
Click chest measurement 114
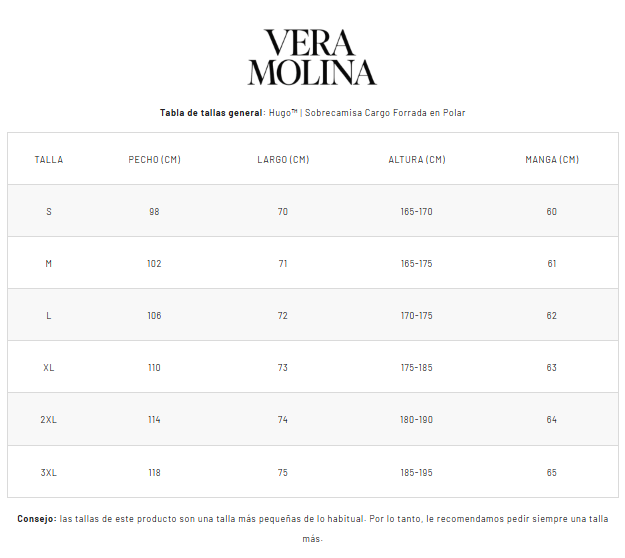(154, 420)
